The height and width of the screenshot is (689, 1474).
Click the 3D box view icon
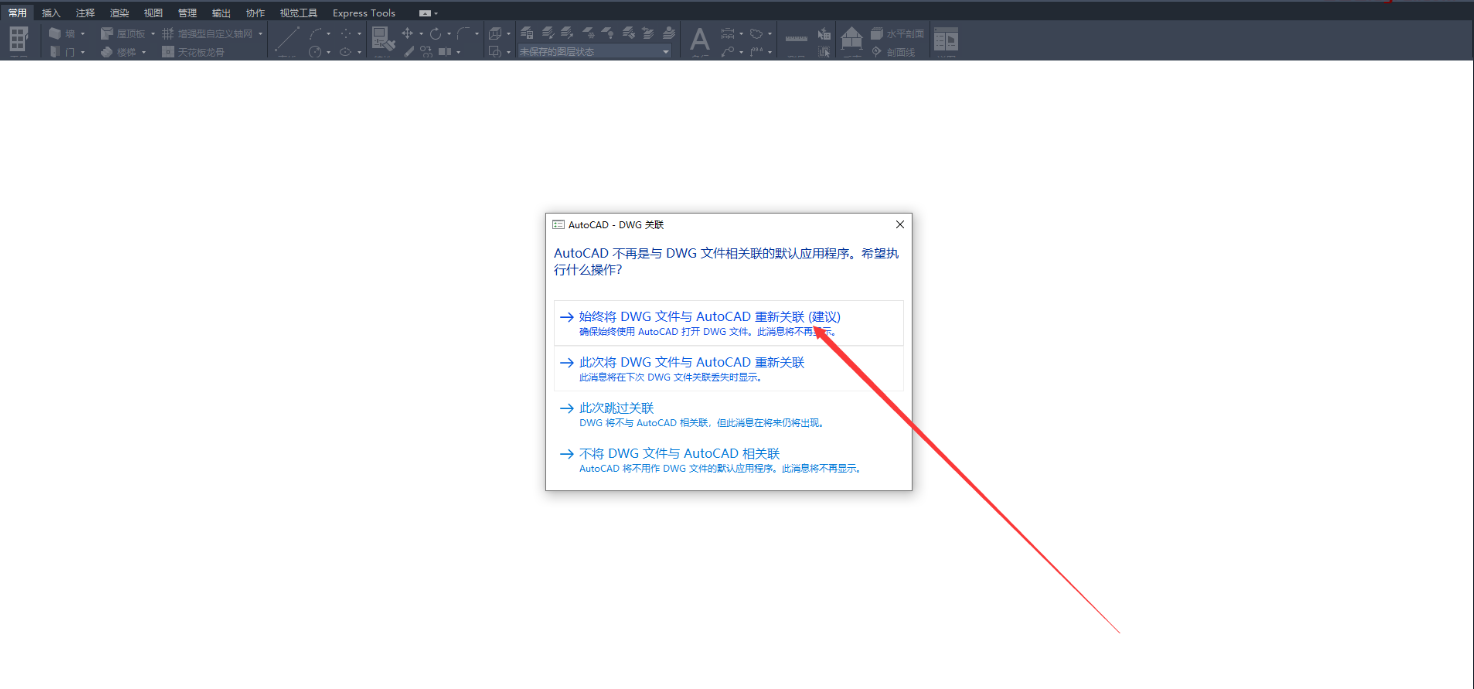pyautogui.click(x=495, y=34)
